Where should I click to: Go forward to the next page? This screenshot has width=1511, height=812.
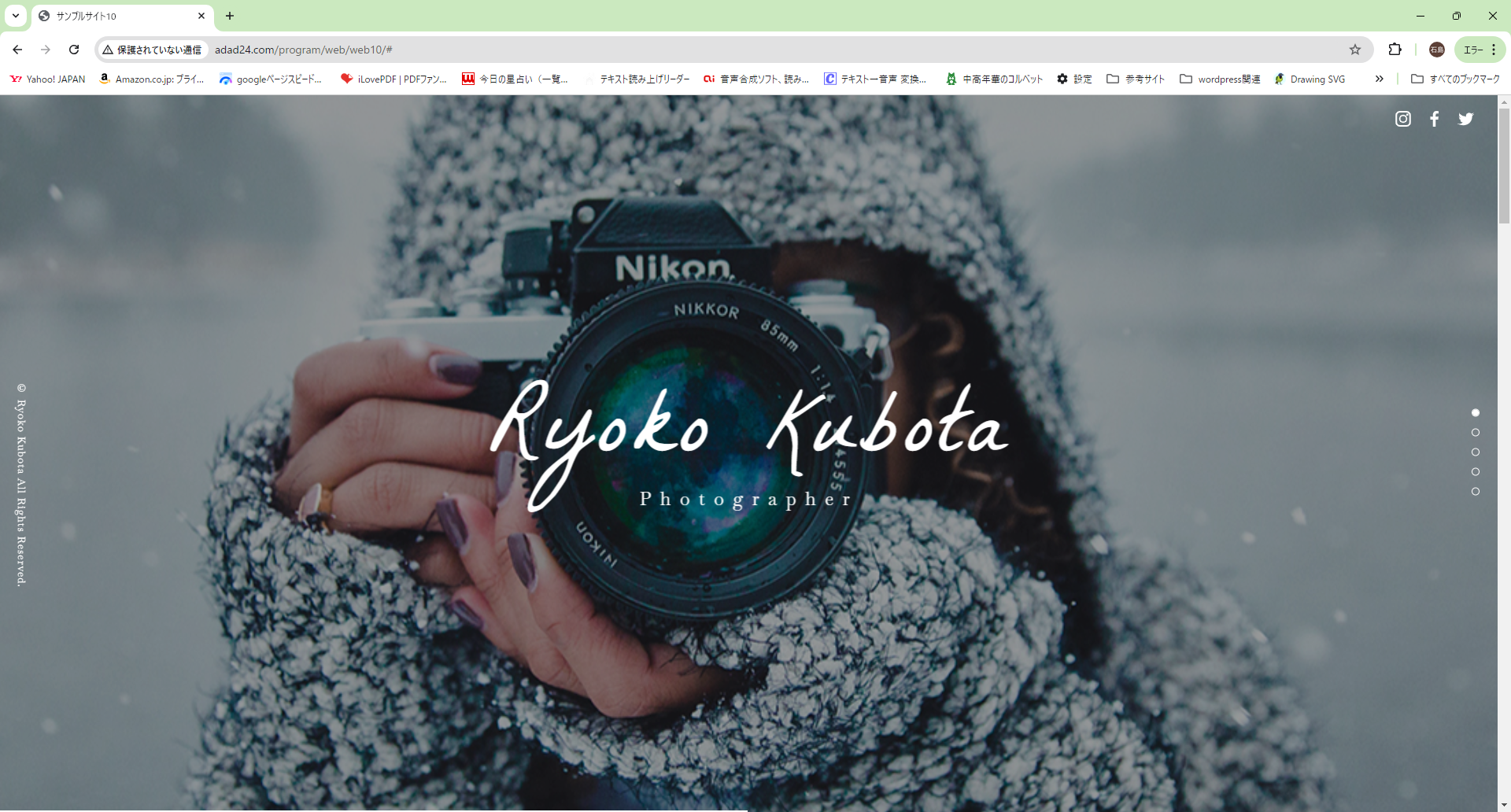[x=46, y=50]
